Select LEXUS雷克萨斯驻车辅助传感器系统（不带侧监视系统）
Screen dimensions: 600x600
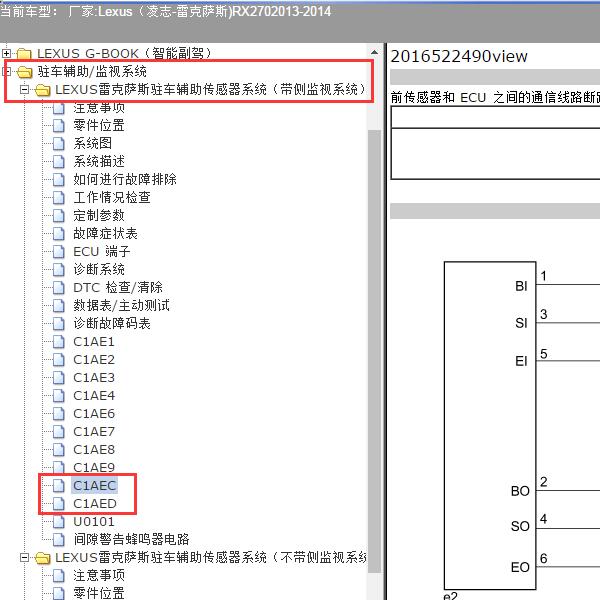click(210, 558)
